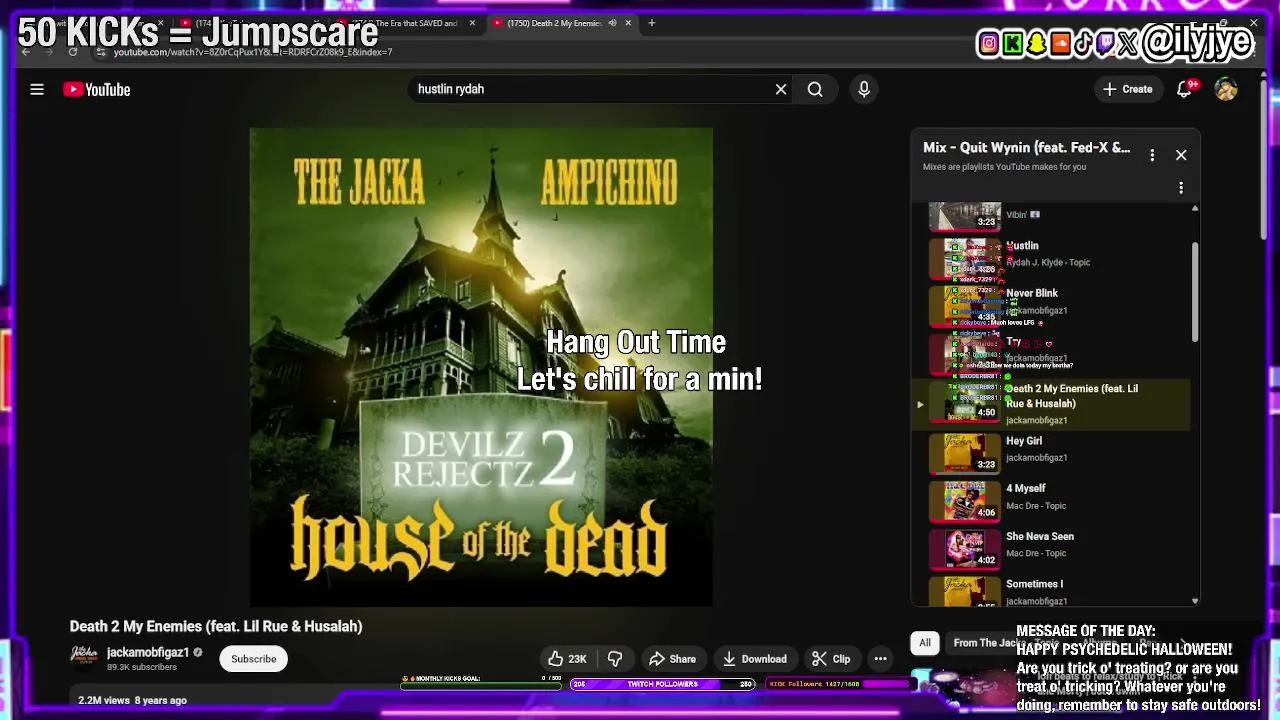Close the Mix playlist panel
This screenshot has width=1280, height=720.
point(1181,155)
